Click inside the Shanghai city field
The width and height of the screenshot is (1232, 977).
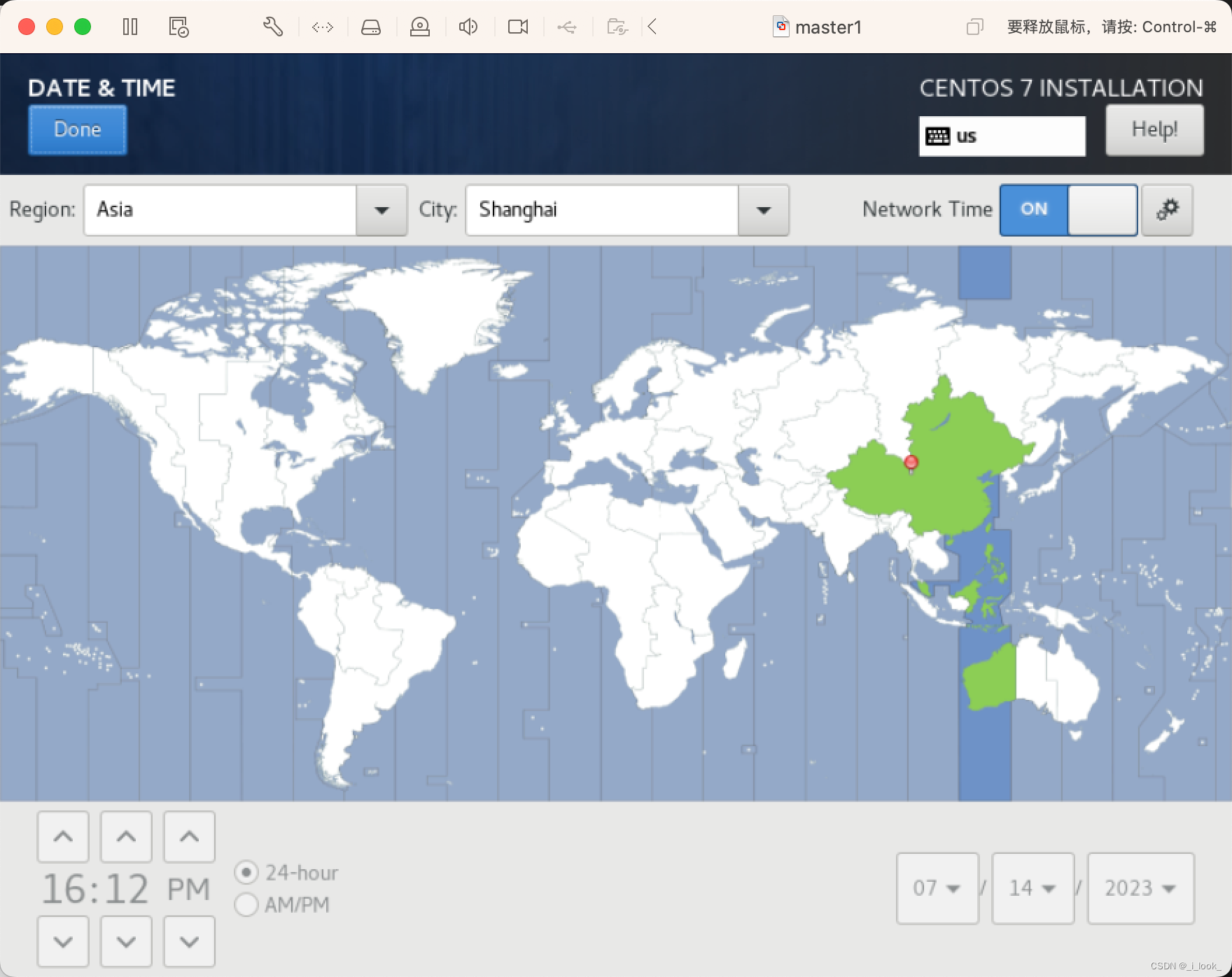point(602,210)
